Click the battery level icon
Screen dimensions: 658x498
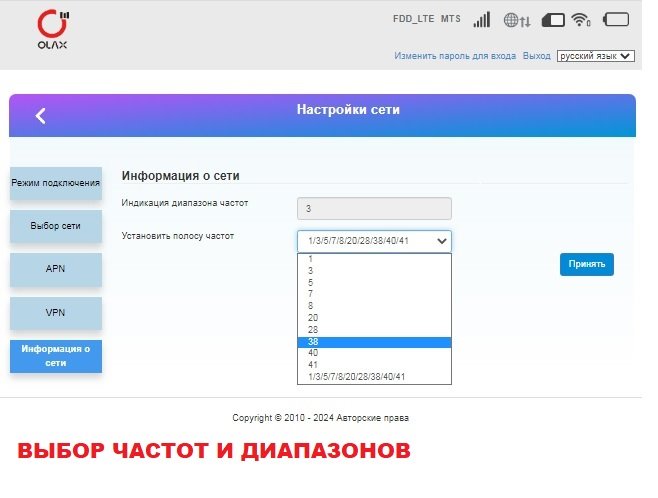(616, 20)
